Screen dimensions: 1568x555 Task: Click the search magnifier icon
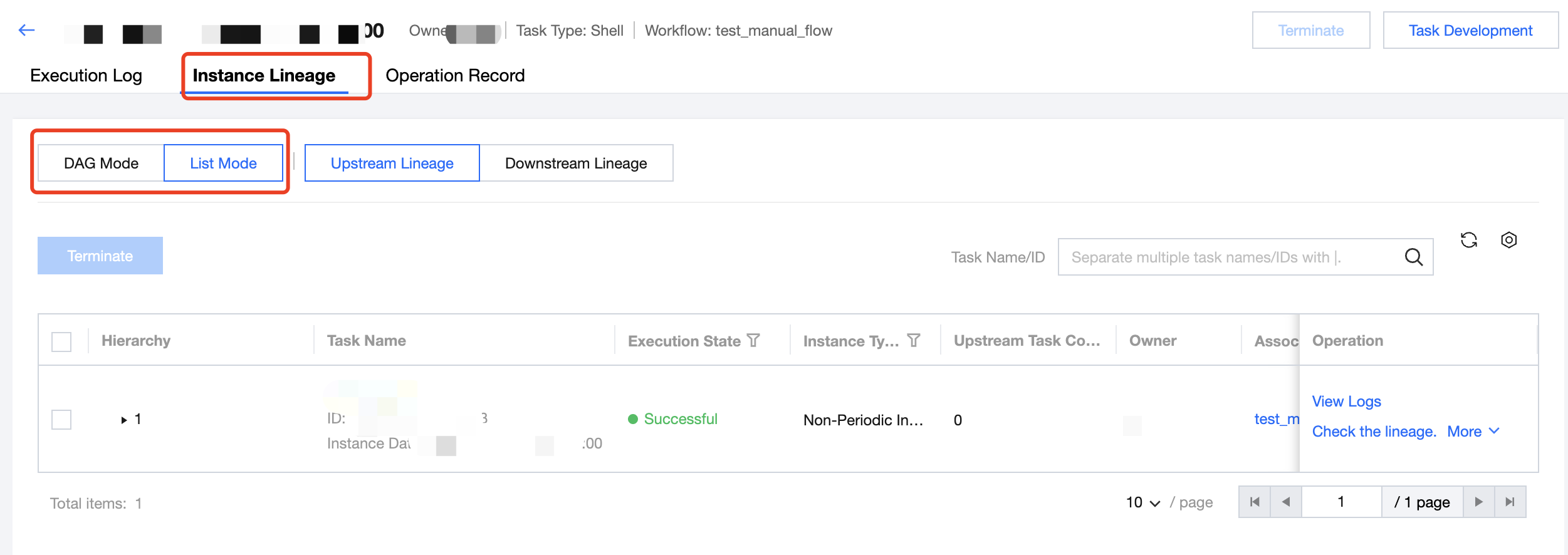(x=1413, y=257)
